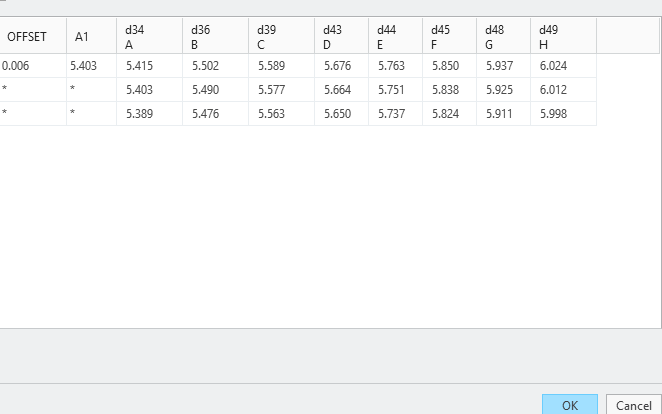Click the d49 H column header
This screenshot has height=414, width=662.
pyautogui.click(x=563, y=37)
